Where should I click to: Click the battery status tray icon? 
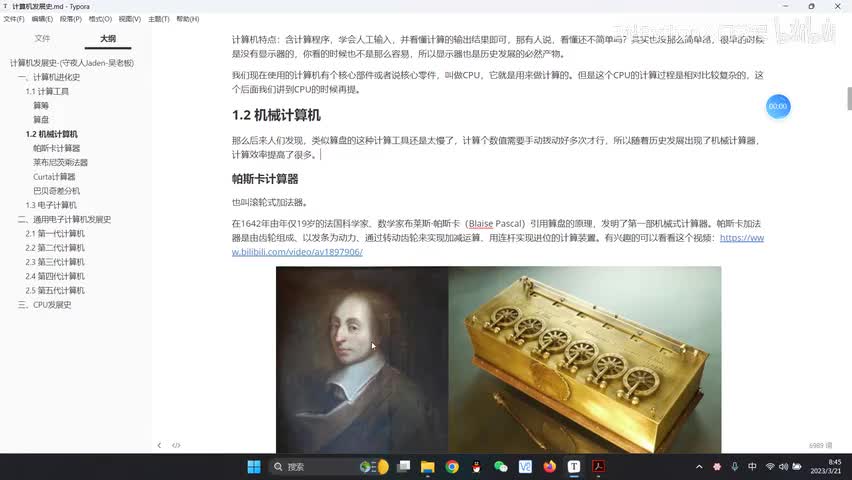pos(797,466)
